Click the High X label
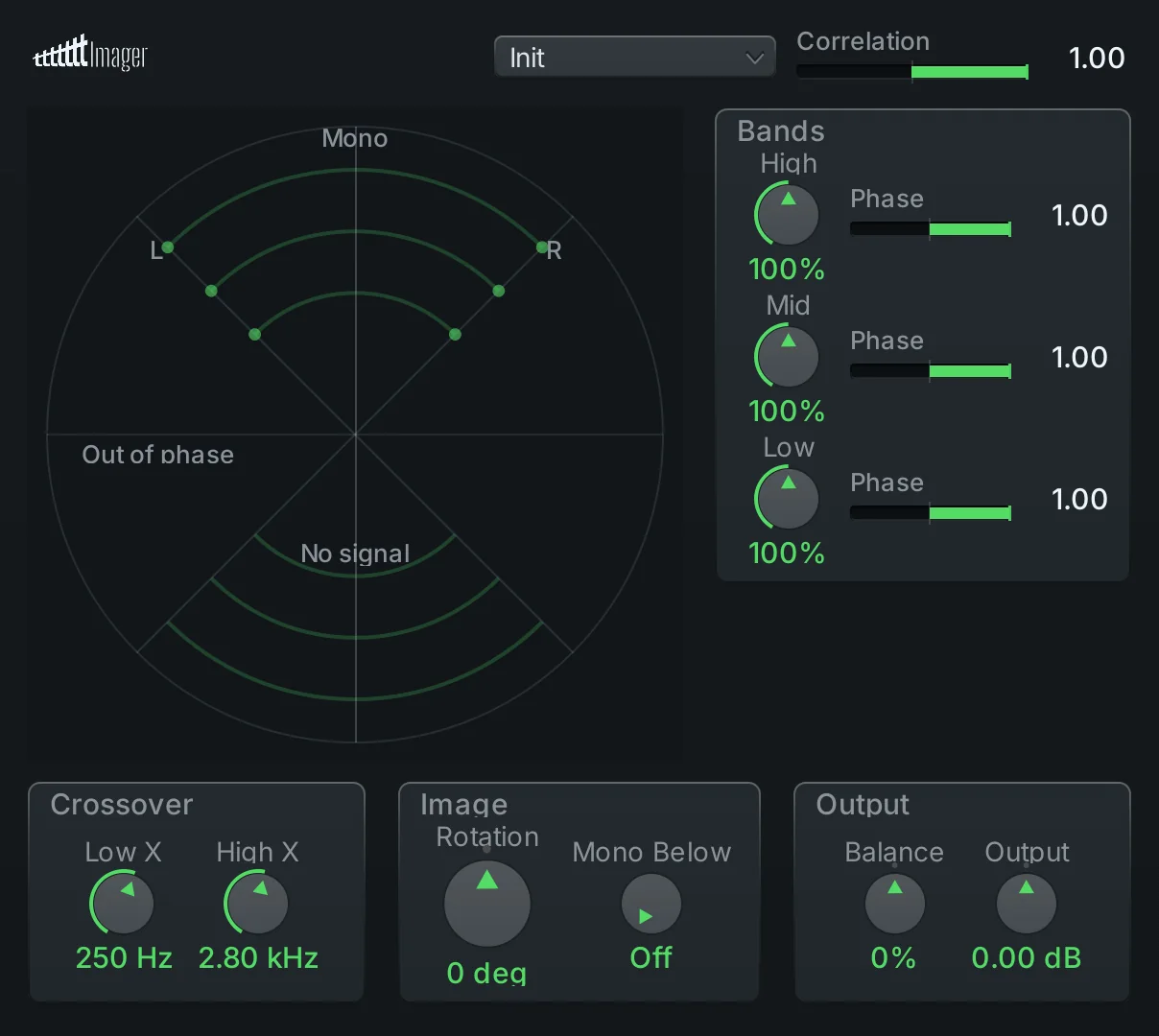 pos(257,852)
